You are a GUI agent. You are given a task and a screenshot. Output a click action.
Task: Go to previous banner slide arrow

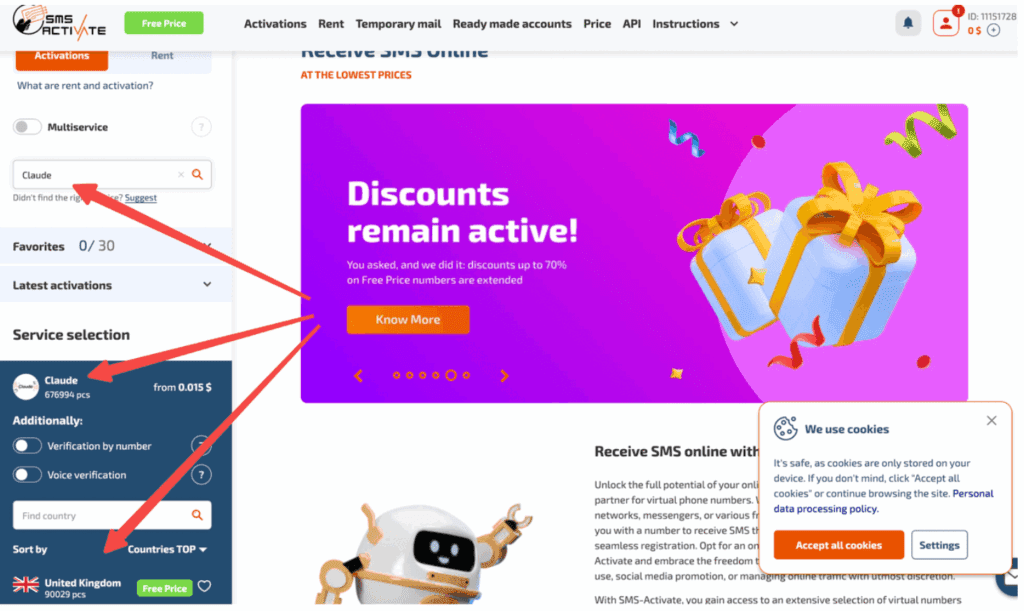[x=359, y=375]
